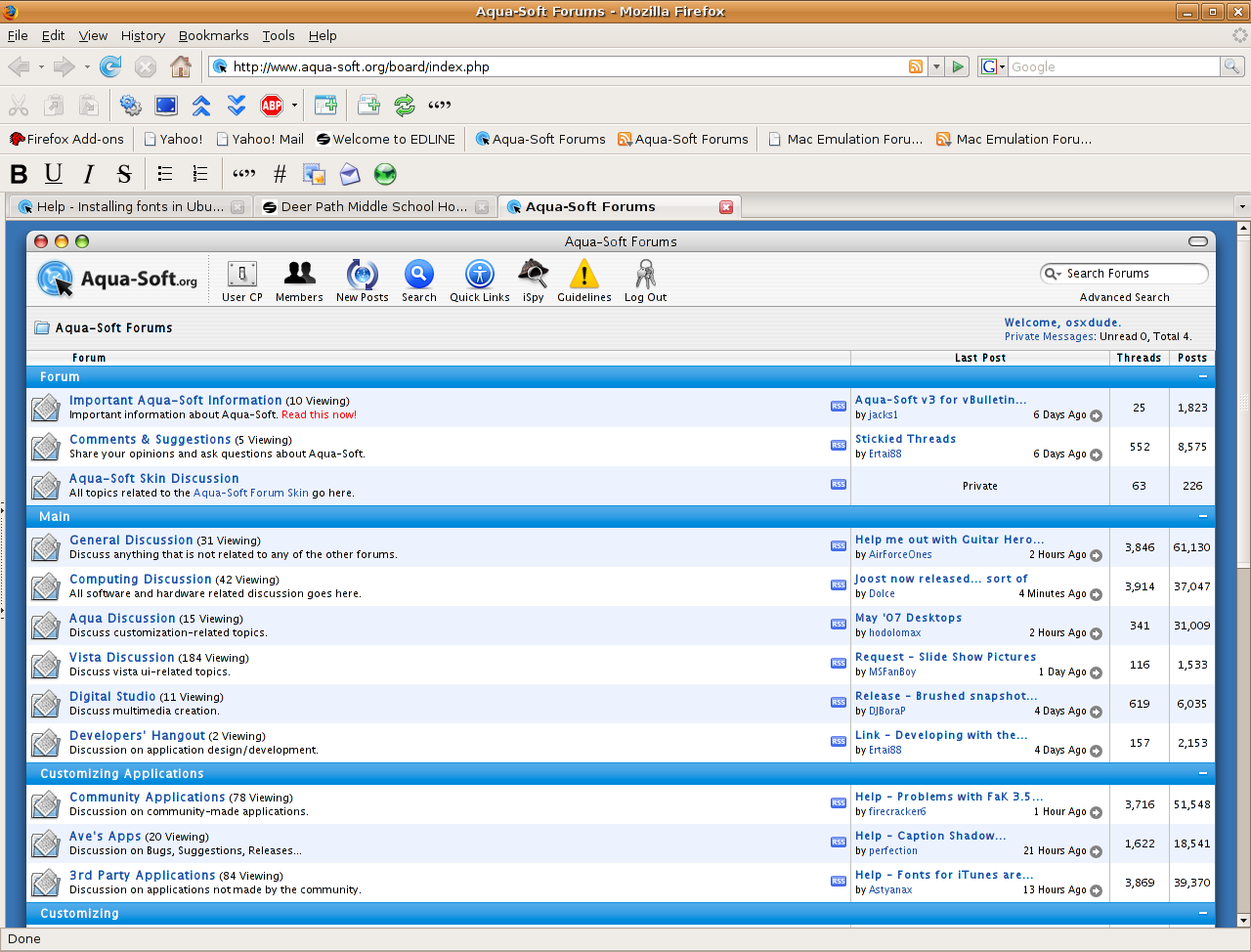Open the Ave's Apps forum
1251x952 pixels.
(106, 837)
